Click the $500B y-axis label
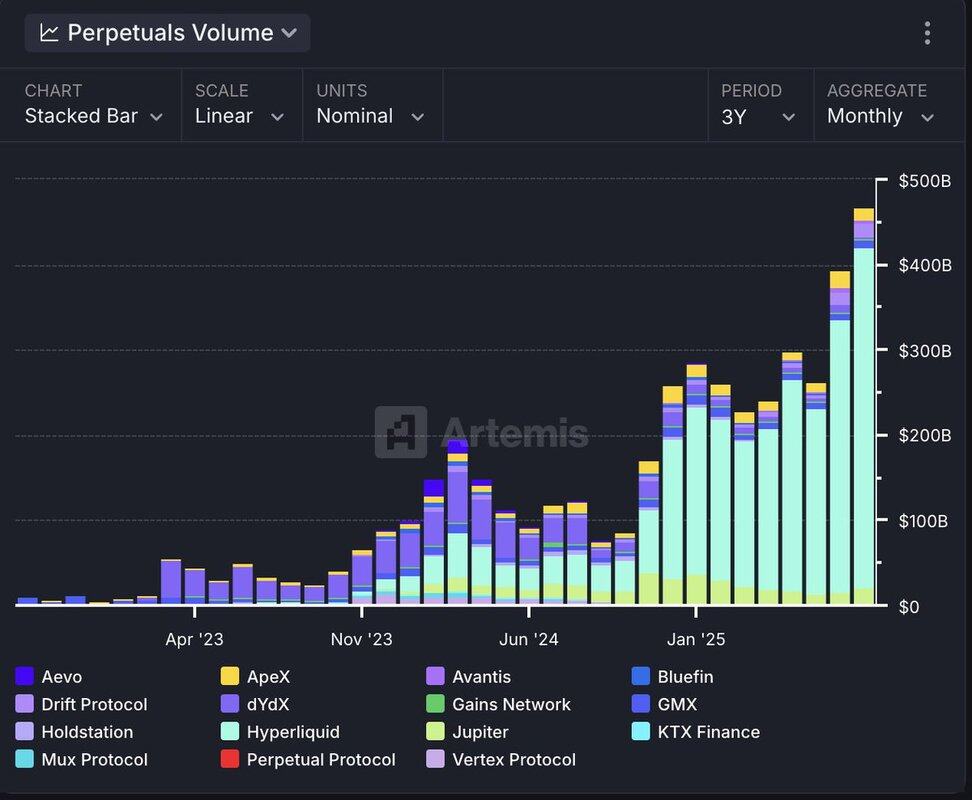 tap(924, 181)
